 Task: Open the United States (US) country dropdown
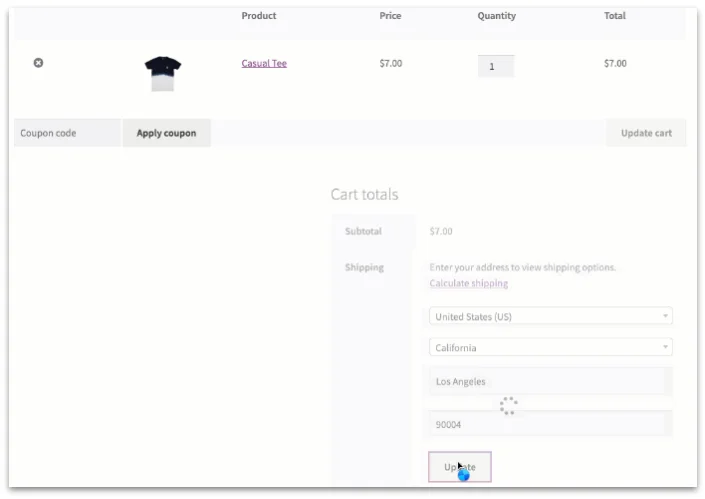tap(550, 316)
